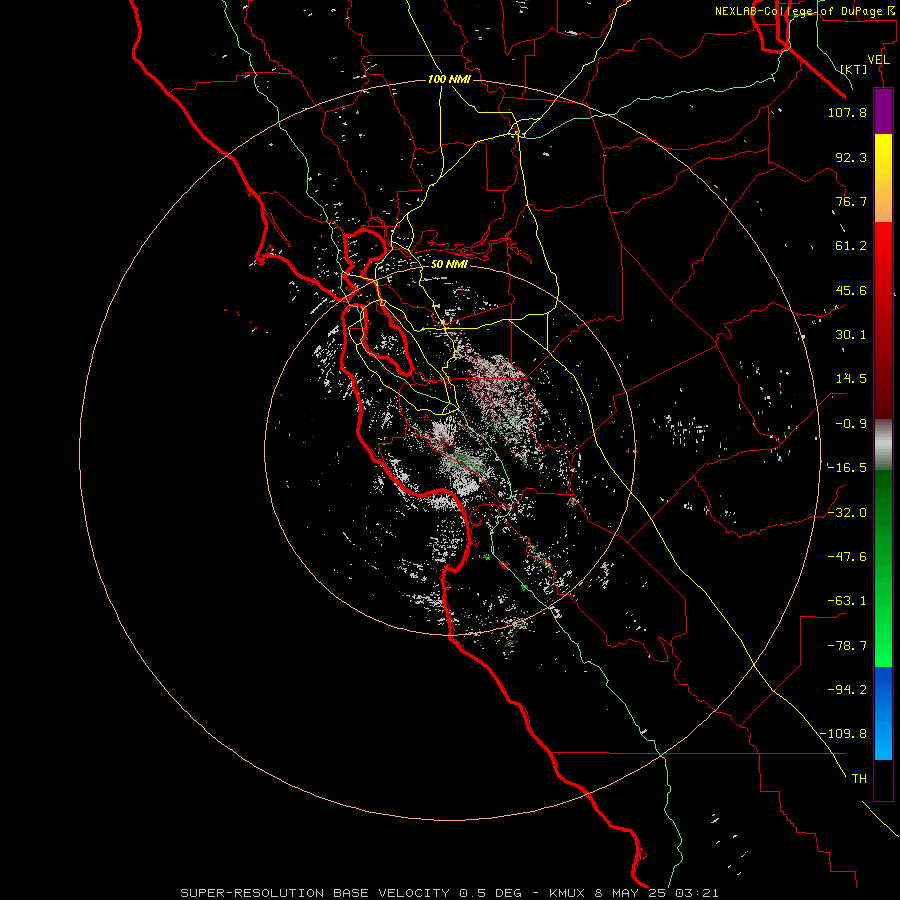
Task: Click the -63.1 velocity scale value
Action: (x=847, y=601)
